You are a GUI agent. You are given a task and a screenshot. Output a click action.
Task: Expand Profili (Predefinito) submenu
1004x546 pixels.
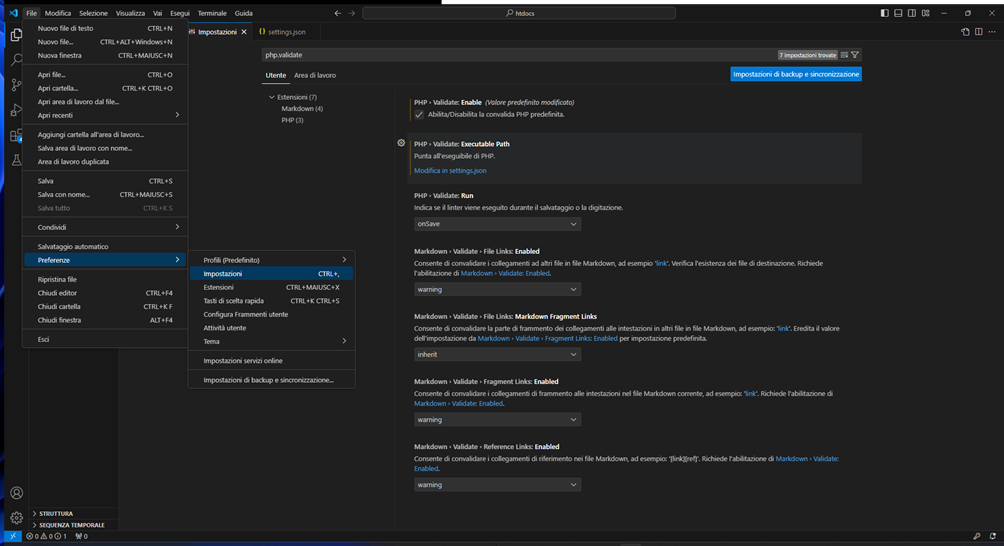pyautogui.click(x=271, y=260)
